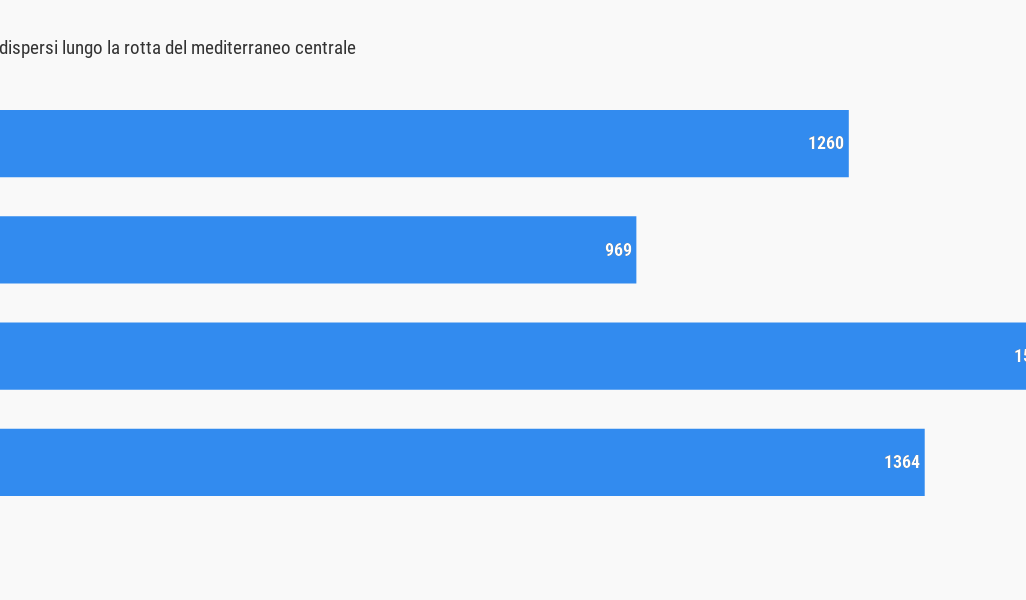Click the partially visible value on the longest bar
Viewport: 1026px width, 600px height.
pos(1020,356)
